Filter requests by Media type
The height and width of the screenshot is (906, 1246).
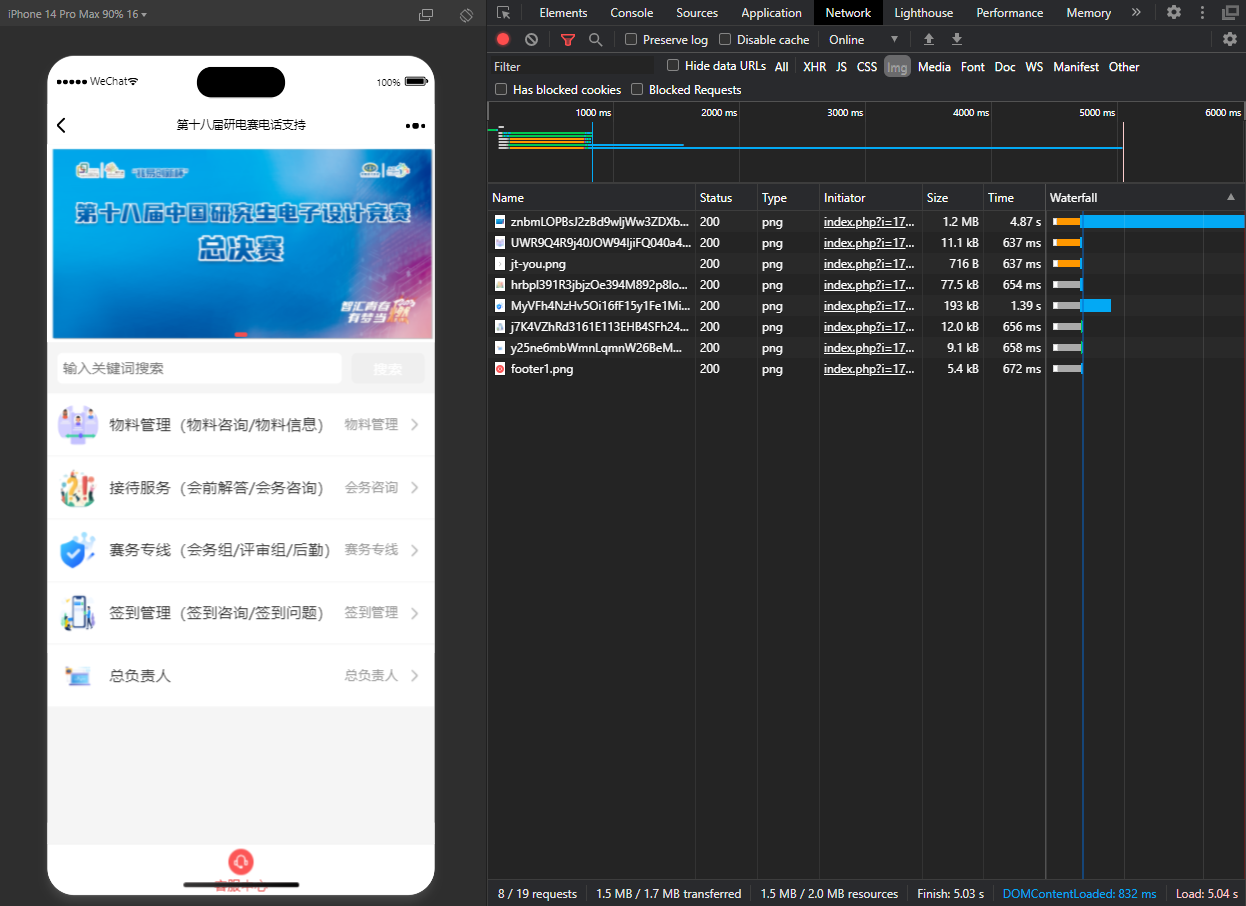(934, 67)
